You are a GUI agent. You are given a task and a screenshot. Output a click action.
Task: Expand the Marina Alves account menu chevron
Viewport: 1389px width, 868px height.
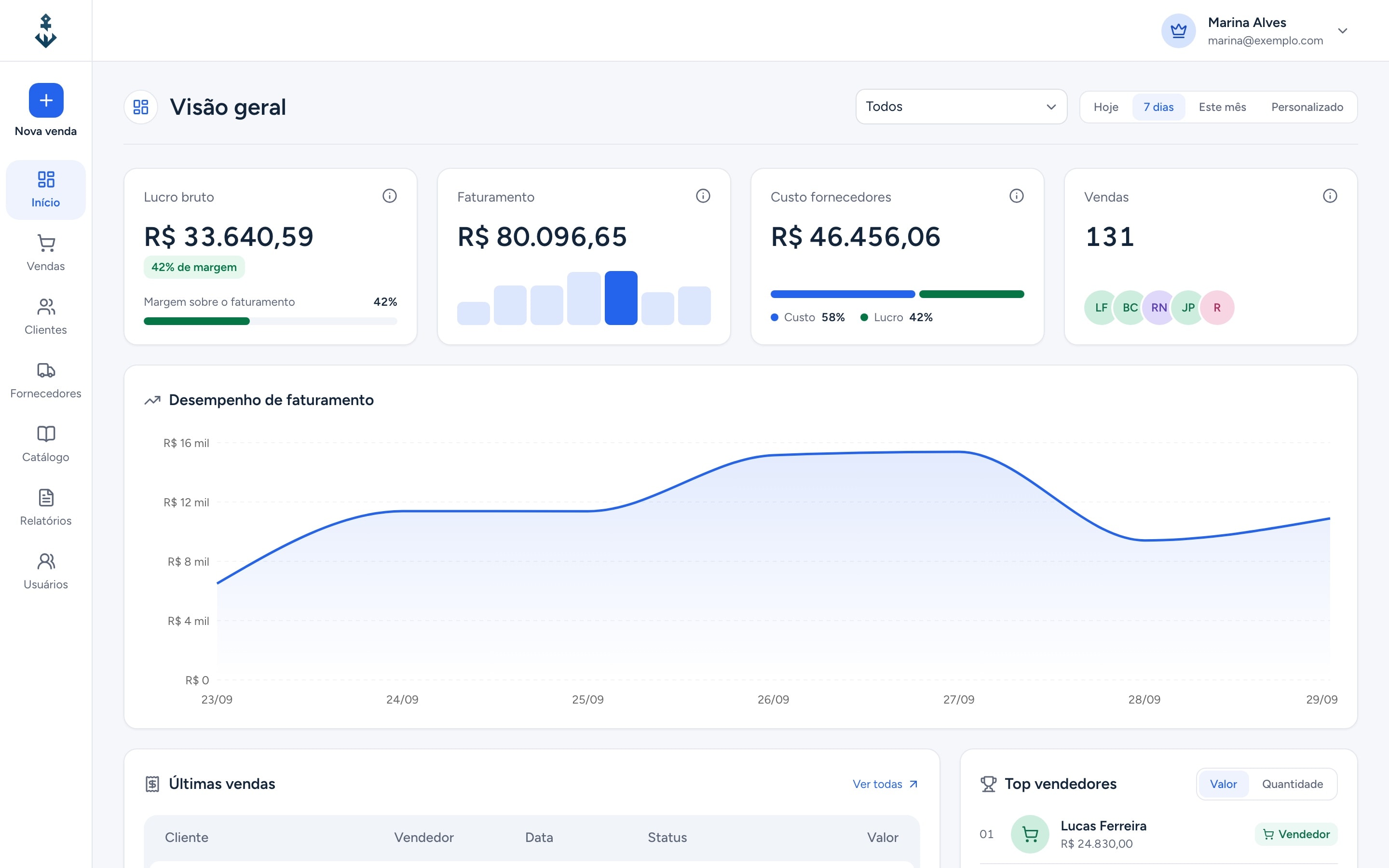[1343, 31]
